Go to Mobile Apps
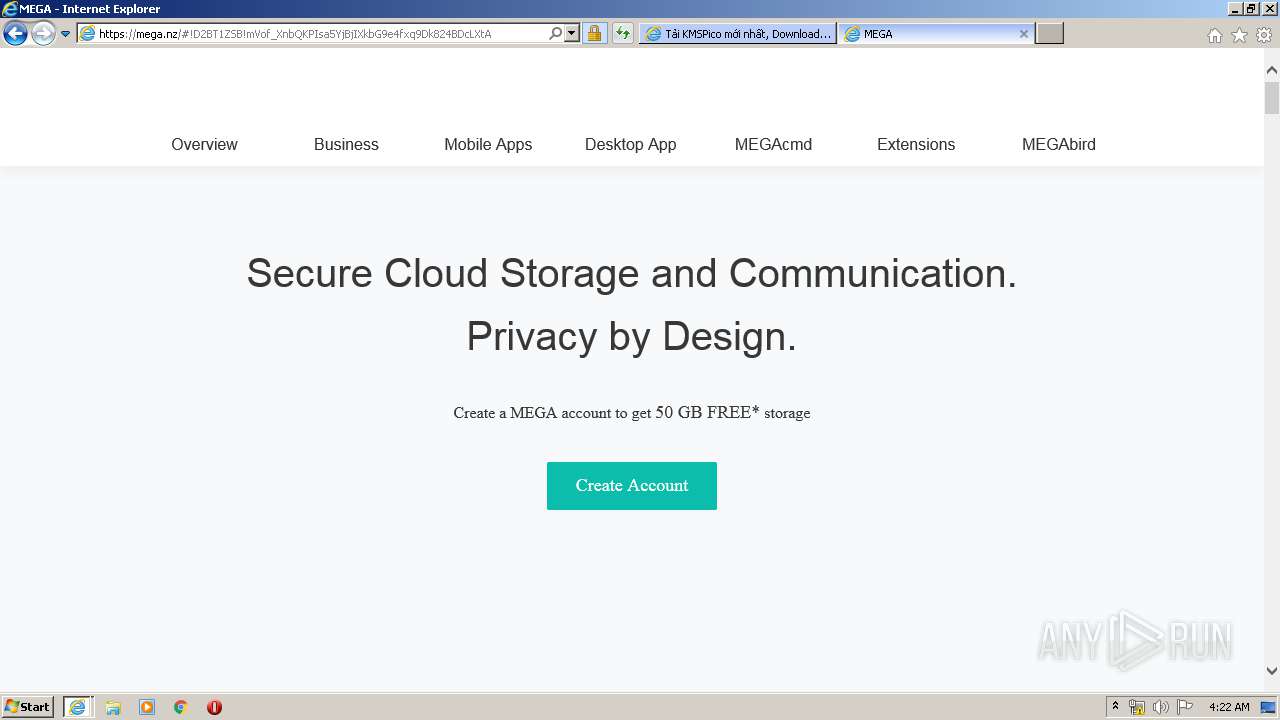1280x720 pixels. pyautogui.click(x=488, y=144)
